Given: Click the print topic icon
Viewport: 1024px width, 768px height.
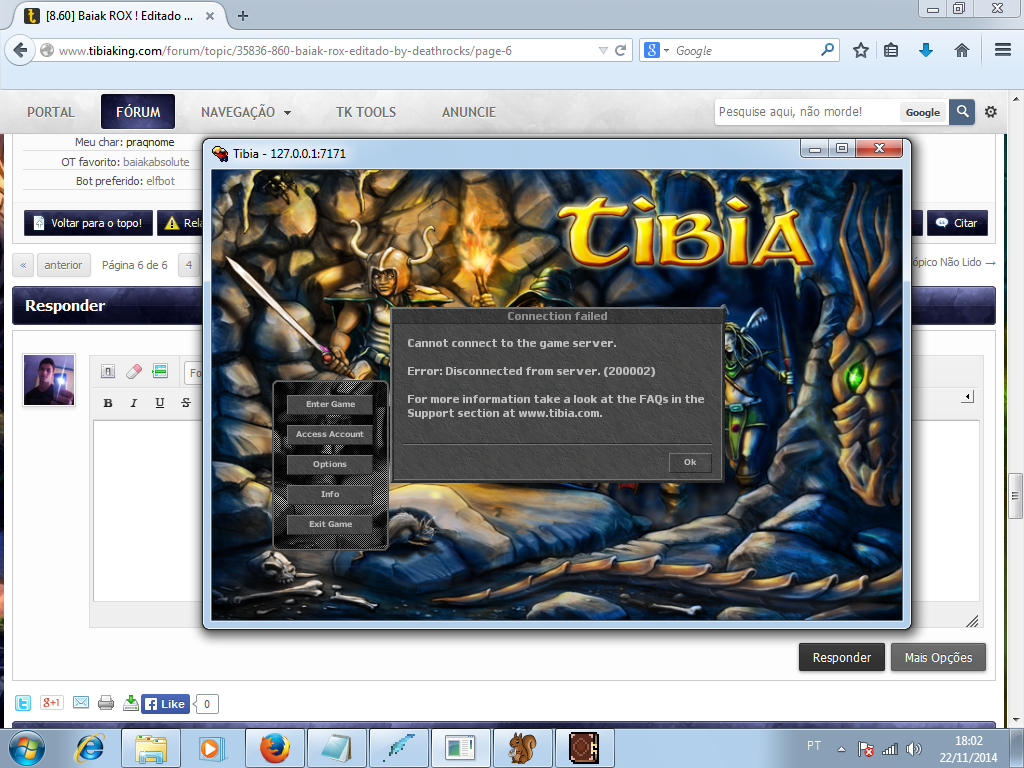Looking at the screenshot, I should (106, 703).
